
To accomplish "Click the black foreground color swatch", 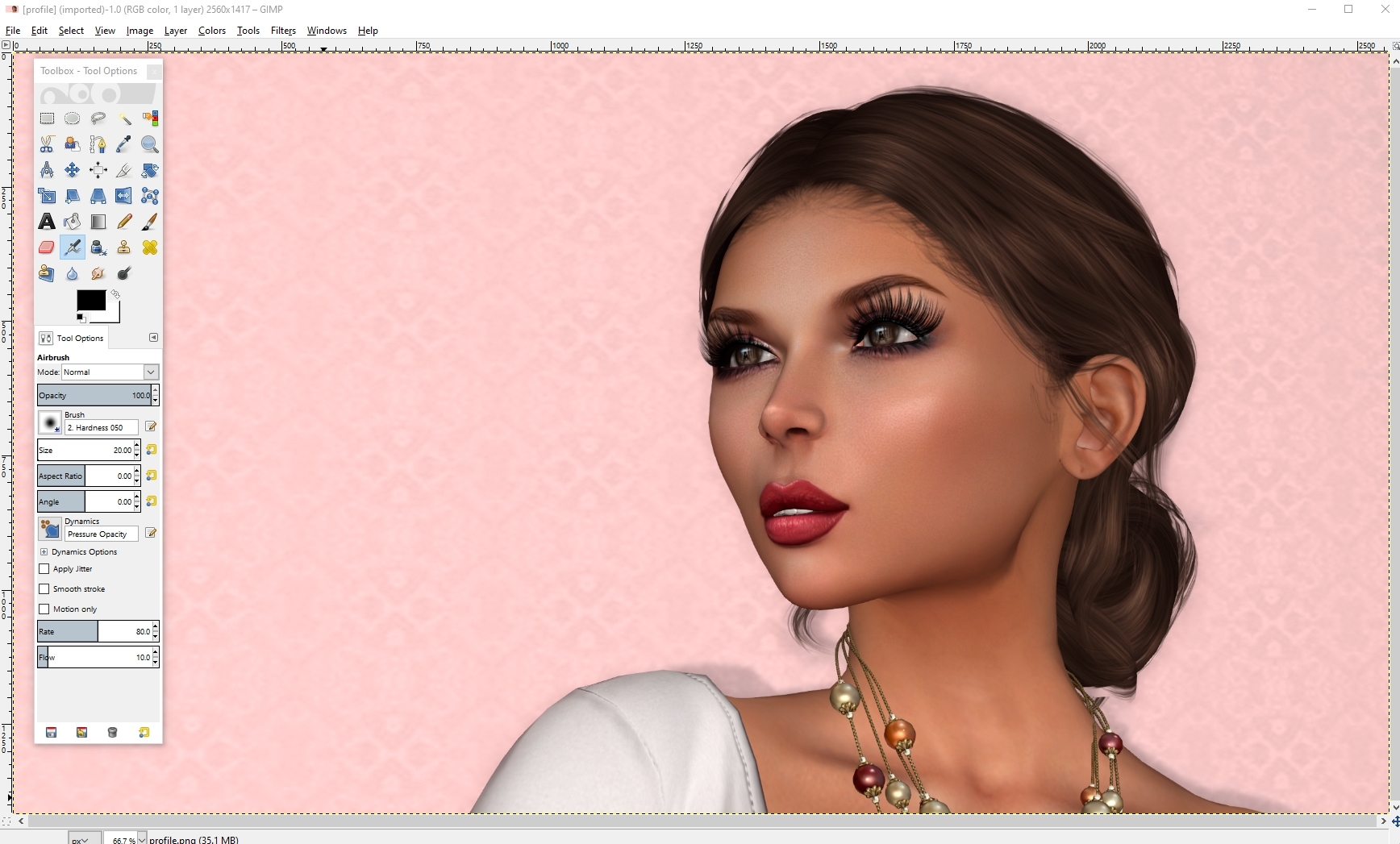I will pos(90,300).
